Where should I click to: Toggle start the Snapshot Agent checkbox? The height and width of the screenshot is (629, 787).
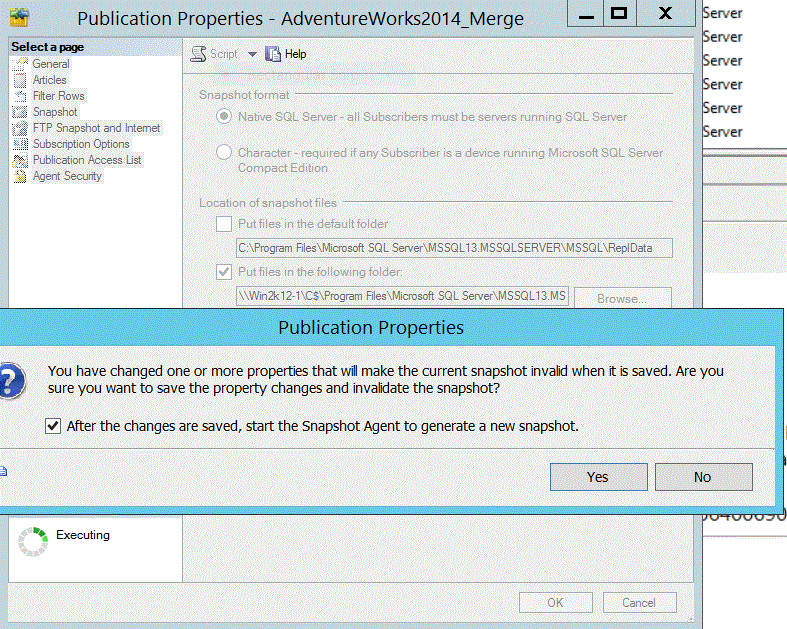pyautogui.click(x=53, y=426)
